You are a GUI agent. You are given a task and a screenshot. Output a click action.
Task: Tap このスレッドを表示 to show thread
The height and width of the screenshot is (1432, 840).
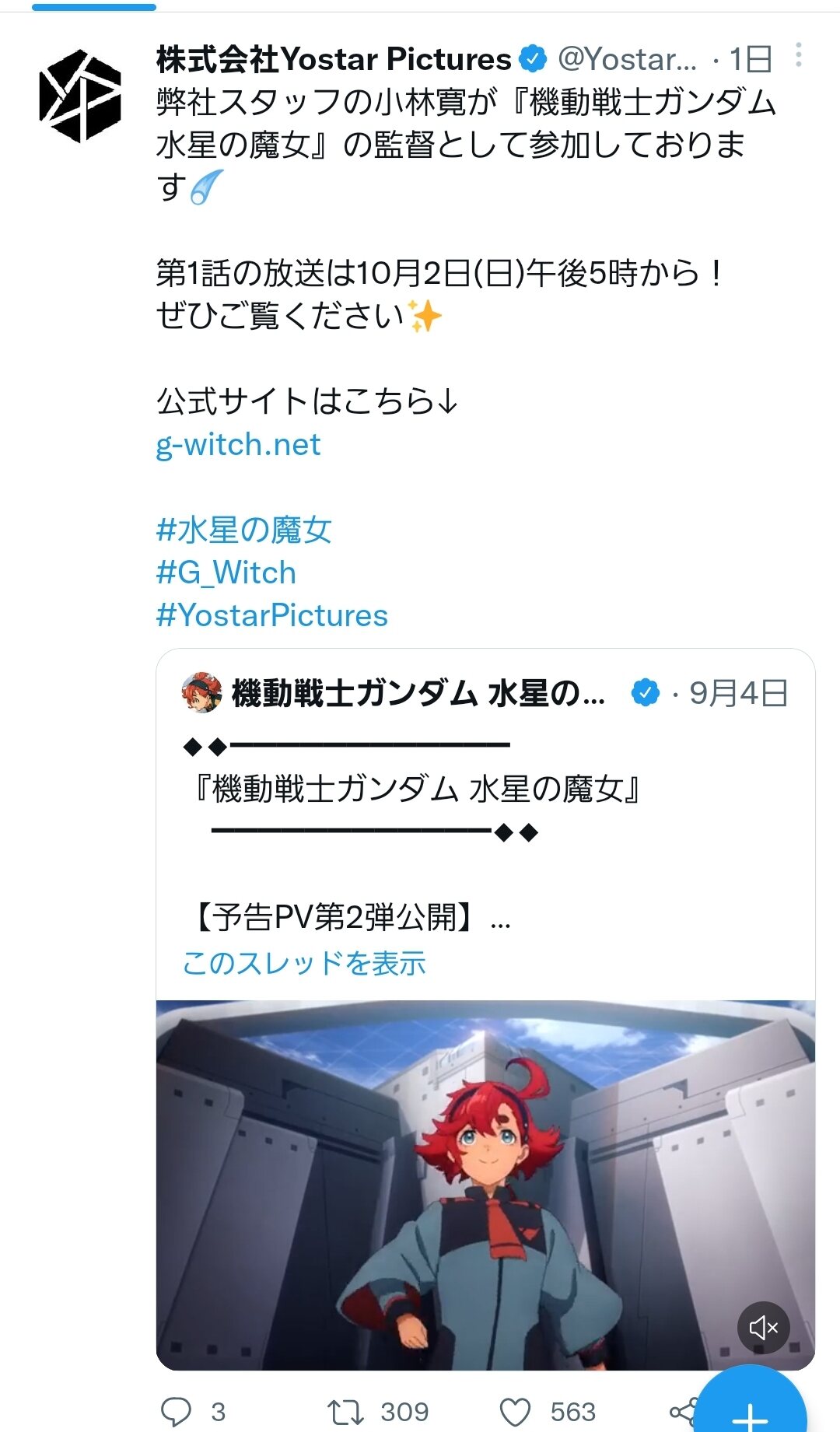pyautogui.click(x=304, y=963)
